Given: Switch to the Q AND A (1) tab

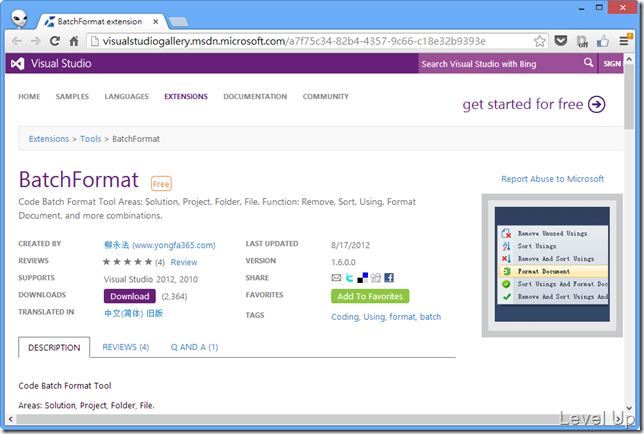Looking at the screenshot, I should (x=194, y=347).
